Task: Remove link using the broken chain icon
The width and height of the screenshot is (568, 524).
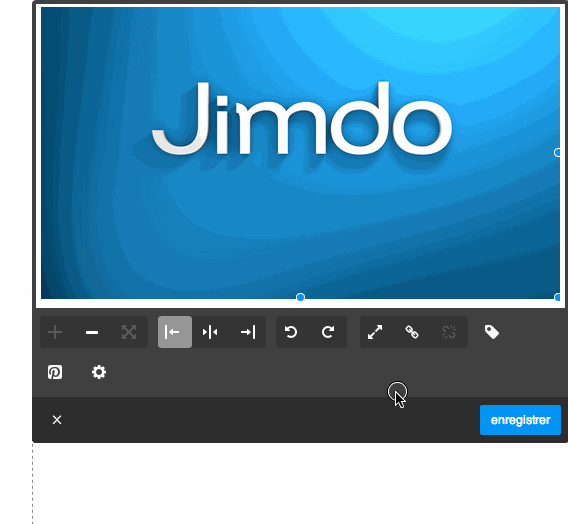Action: (449, 332)
